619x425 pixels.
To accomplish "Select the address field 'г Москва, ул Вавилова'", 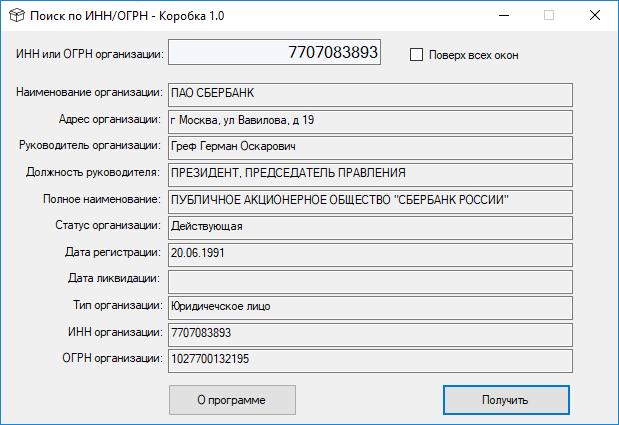I will coord(370,122).
